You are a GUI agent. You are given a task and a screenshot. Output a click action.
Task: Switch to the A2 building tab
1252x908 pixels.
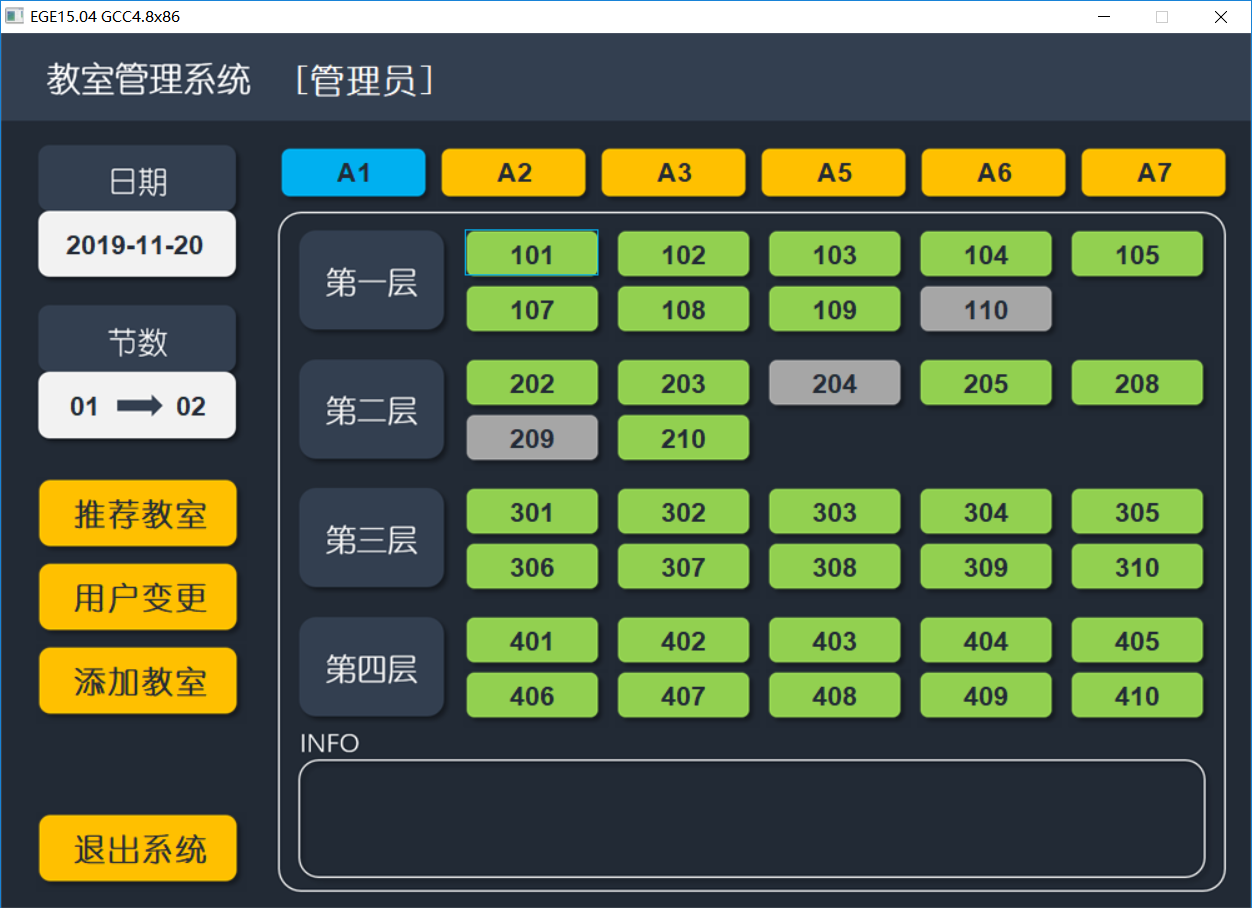pyautogui.click(x=513, y=172)
